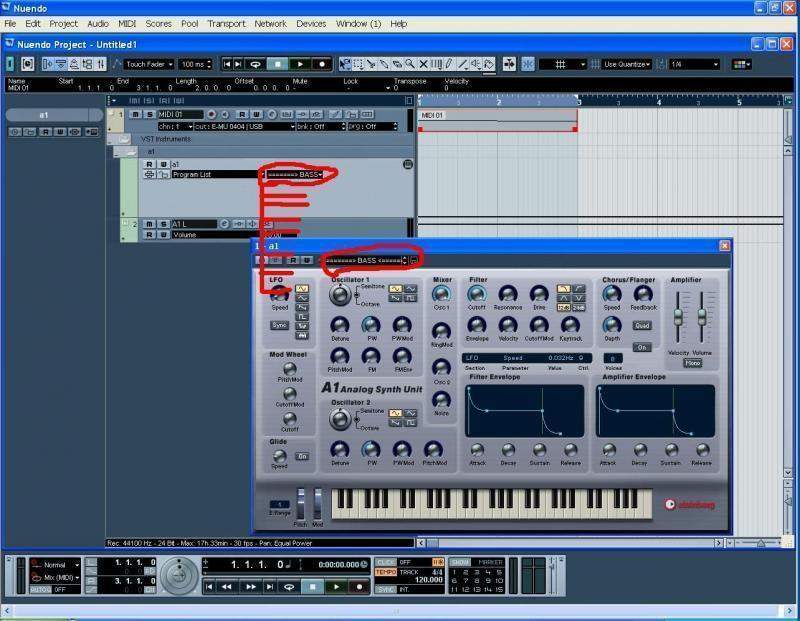Click the Chorus/Flanger Feedback knob

coord(643,294)
